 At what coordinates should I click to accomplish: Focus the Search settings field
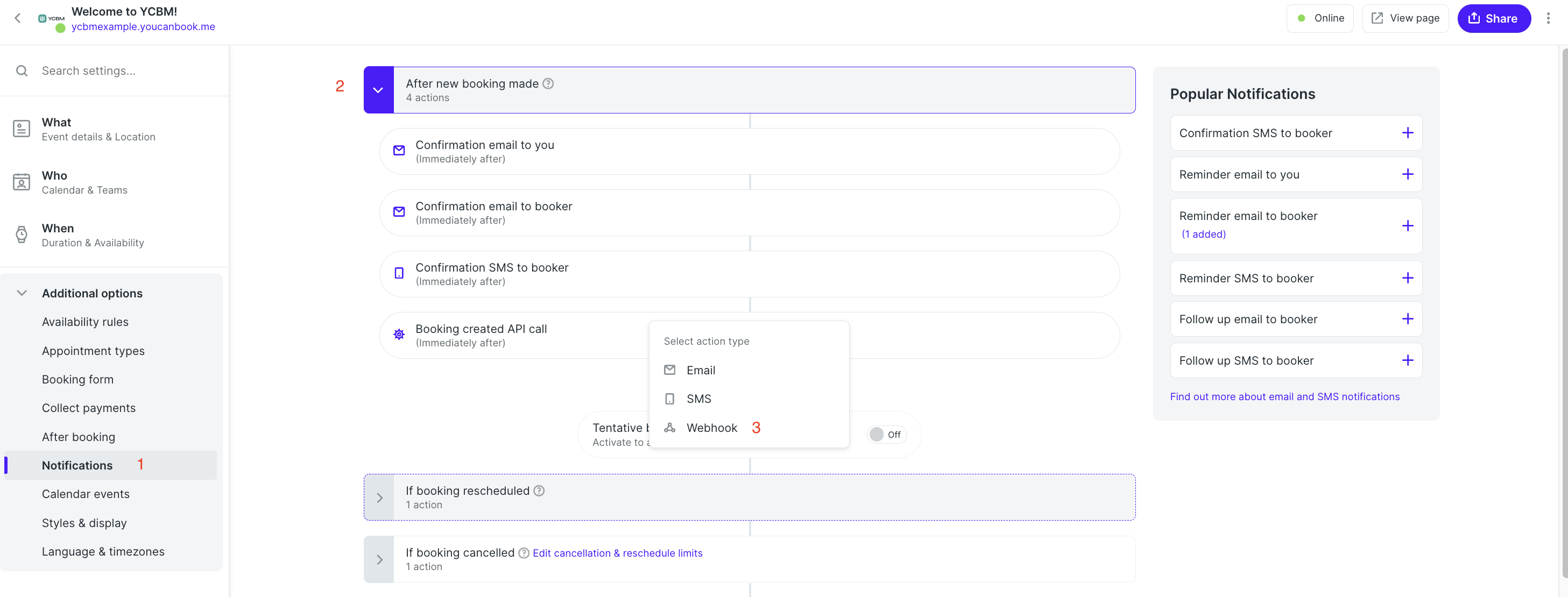click(115, 71)
